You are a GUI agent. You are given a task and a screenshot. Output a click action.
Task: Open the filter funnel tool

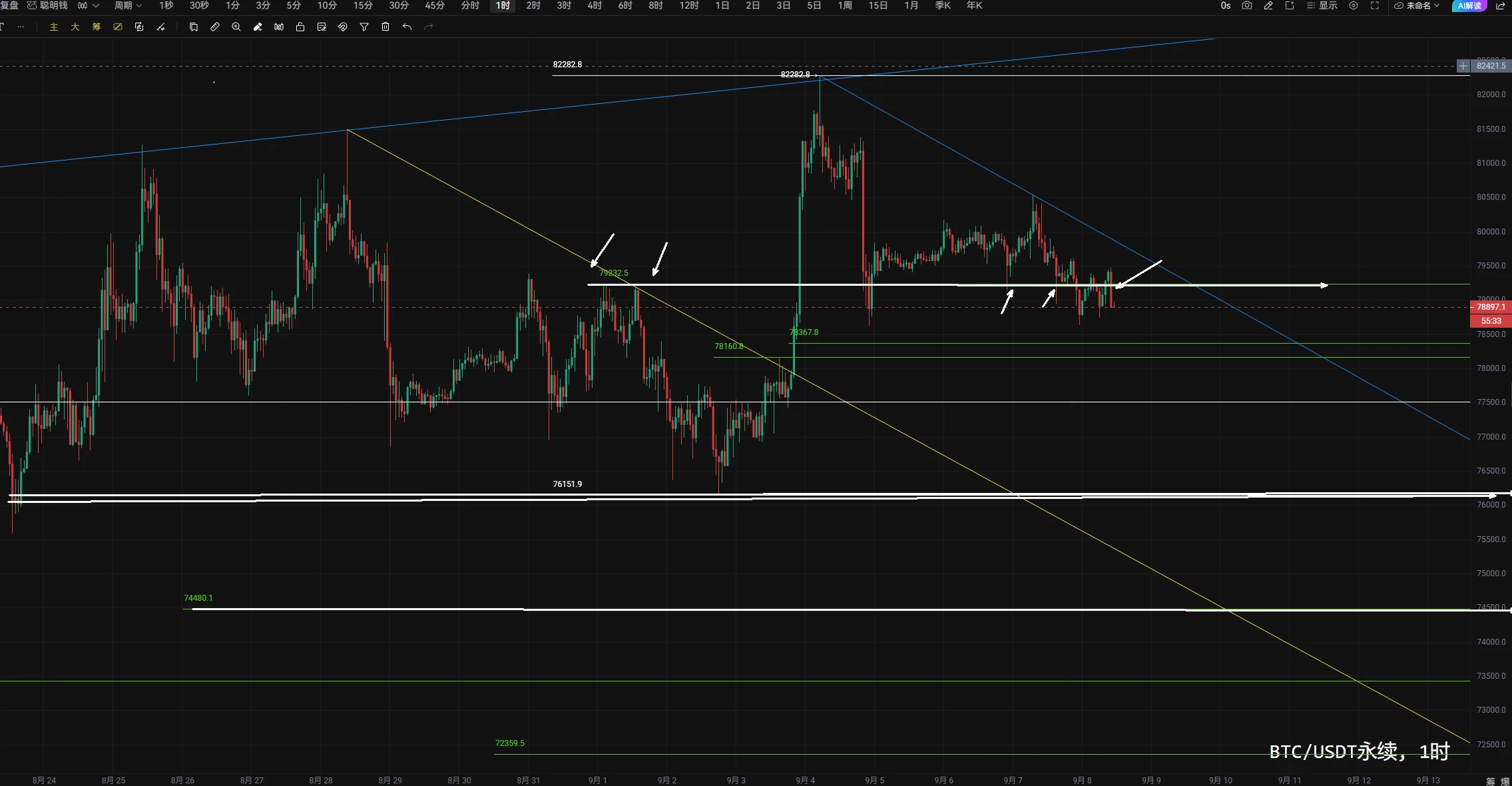point(364,27)
